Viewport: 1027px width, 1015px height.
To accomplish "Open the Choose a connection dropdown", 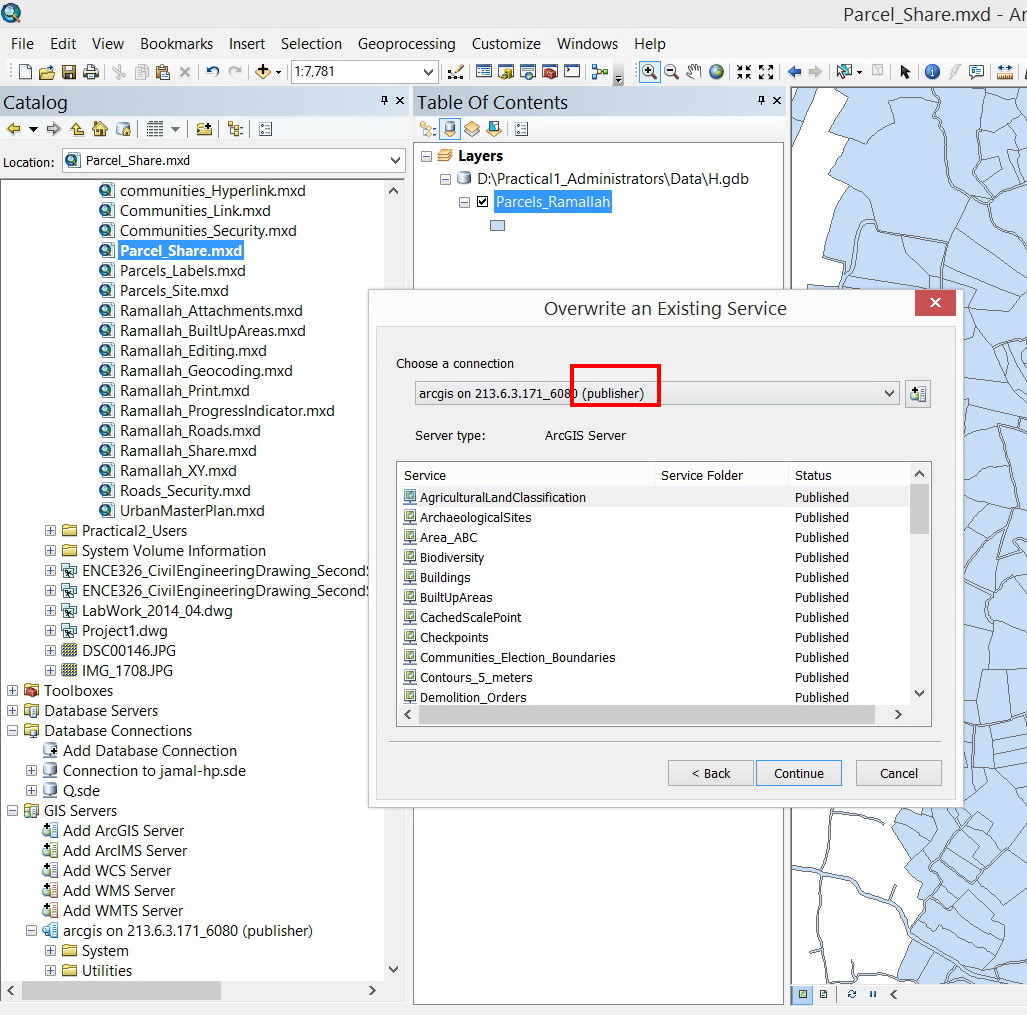I will pyautogui.click(x=889, y=394).
